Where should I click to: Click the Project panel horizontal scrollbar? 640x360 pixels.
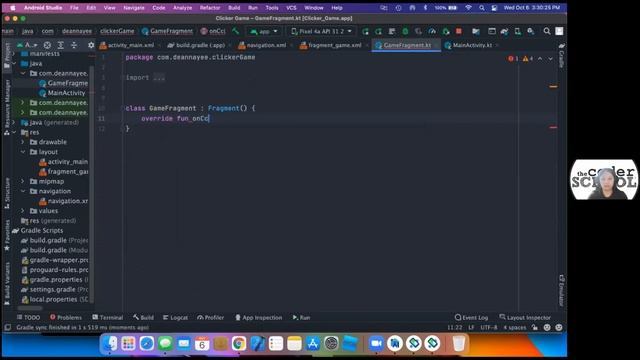30,308
